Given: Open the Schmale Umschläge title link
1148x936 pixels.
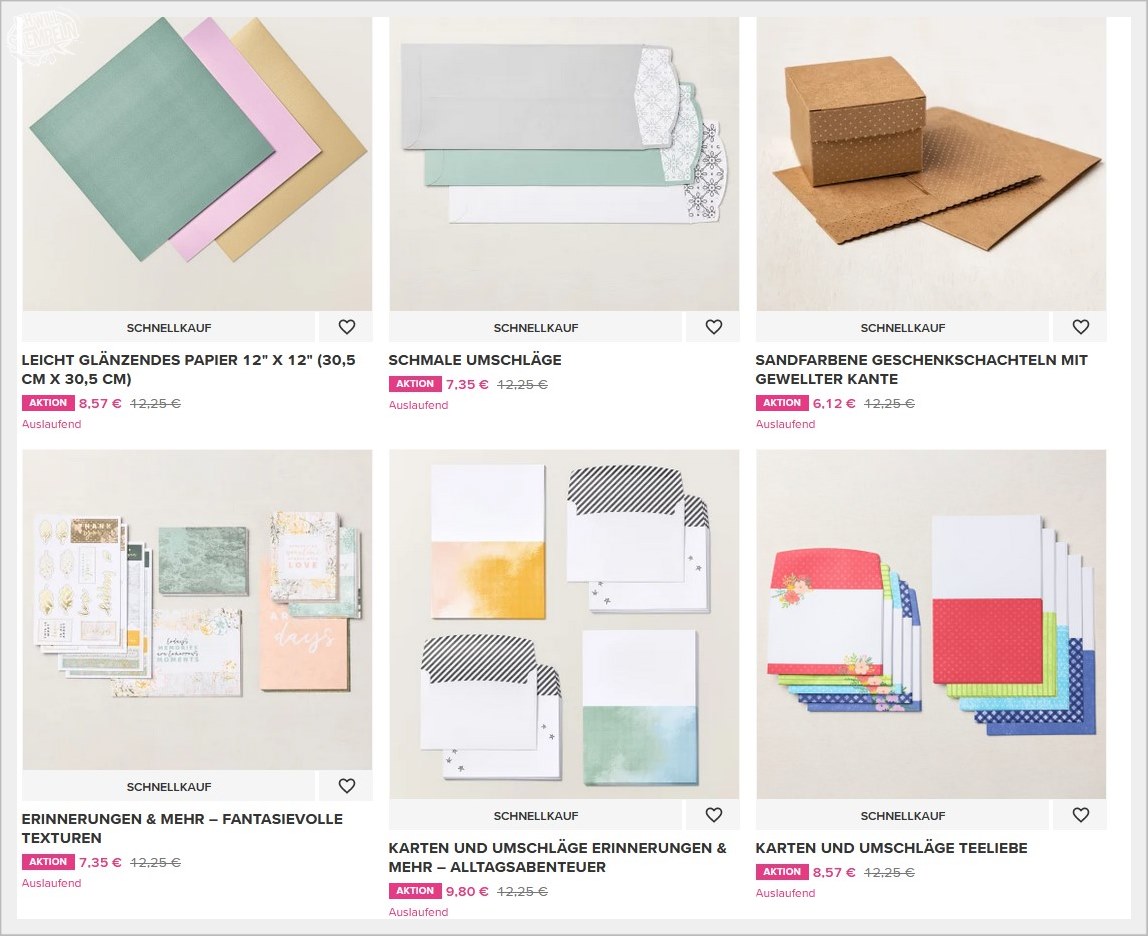Looking at the screenshot, I should click(474, 360).
